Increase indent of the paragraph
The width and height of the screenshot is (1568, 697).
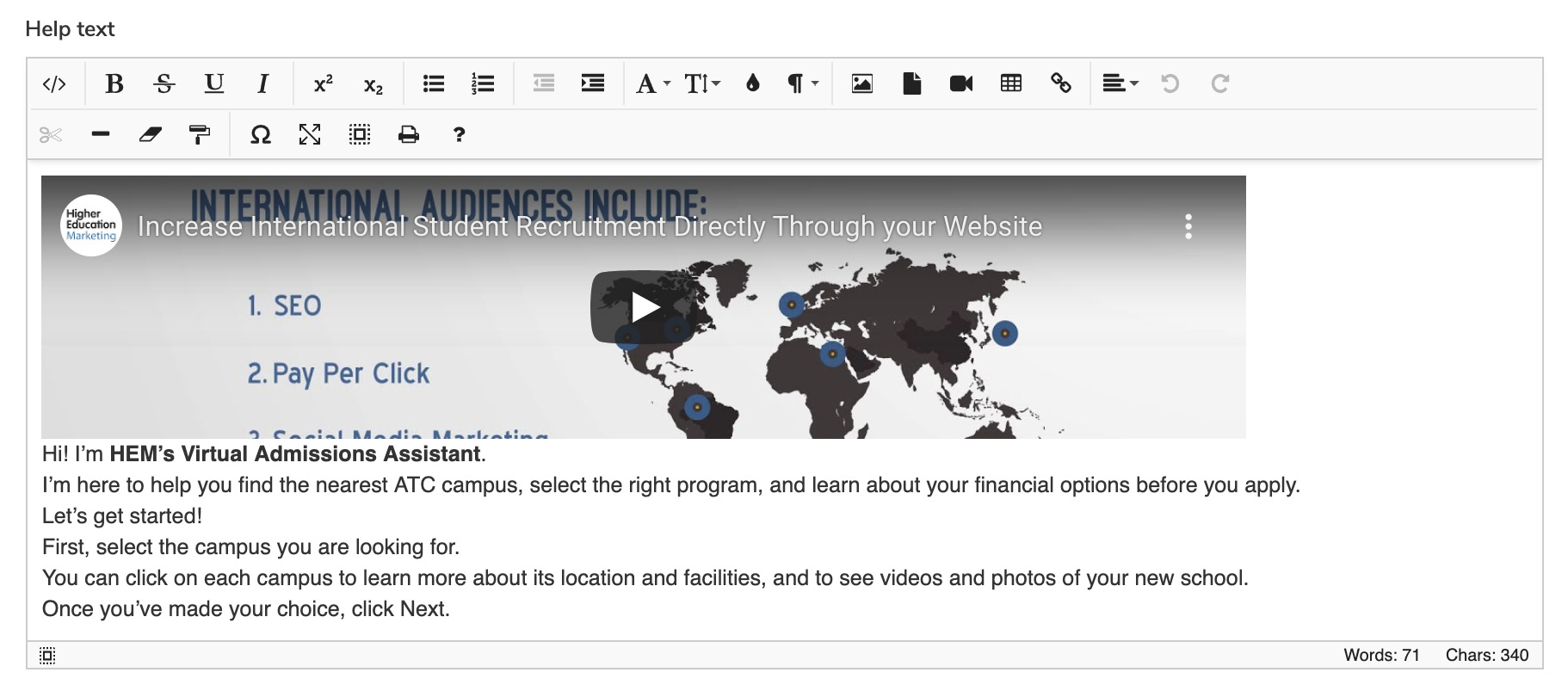coord(593,83)
